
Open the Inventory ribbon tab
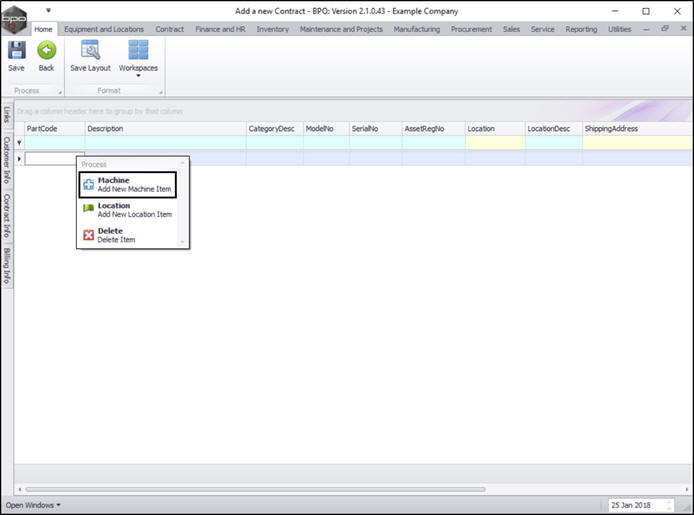pyautogui.click(x=273, y=29)
